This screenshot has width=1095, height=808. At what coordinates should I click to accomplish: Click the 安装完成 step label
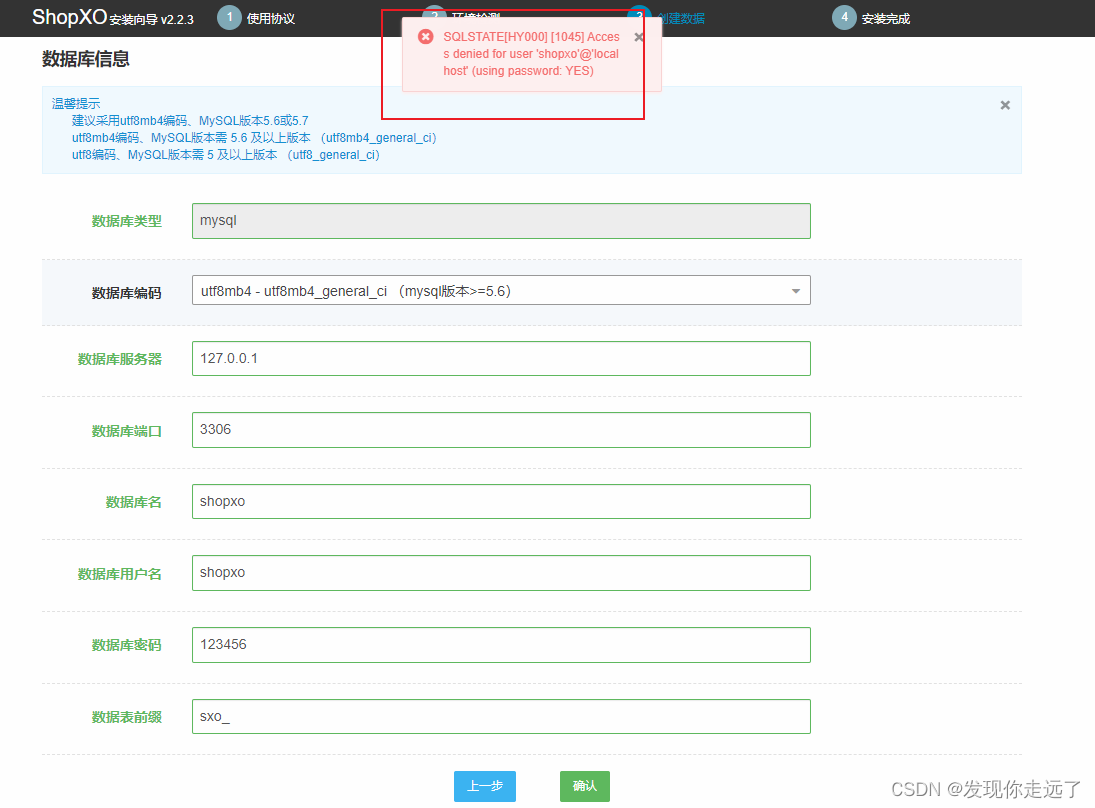885,19
